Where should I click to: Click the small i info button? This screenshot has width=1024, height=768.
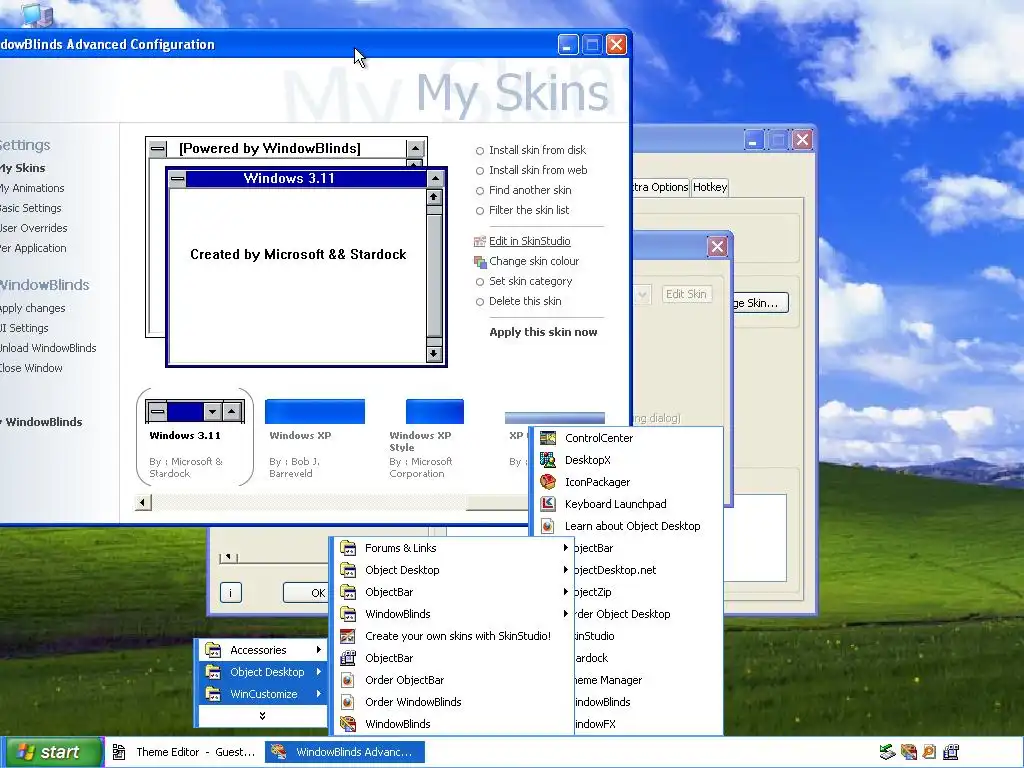tap(231, 593)
